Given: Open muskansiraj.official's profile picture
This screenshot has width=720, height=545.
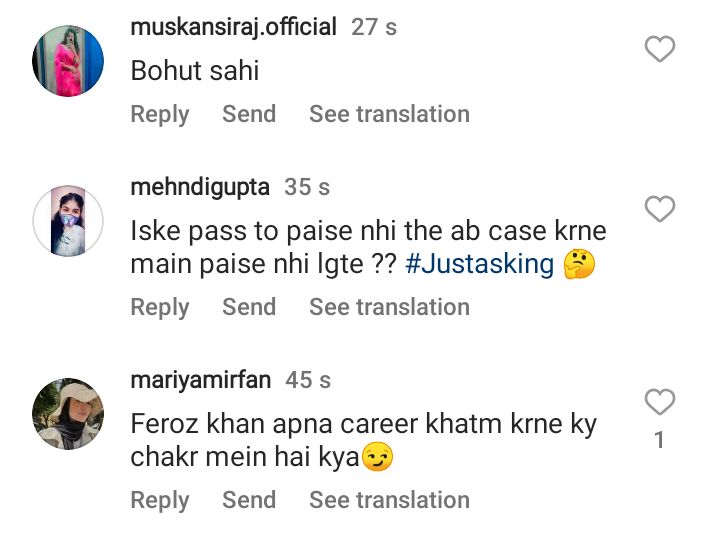Looking at the screenshot, I should (x=69, y=61).
